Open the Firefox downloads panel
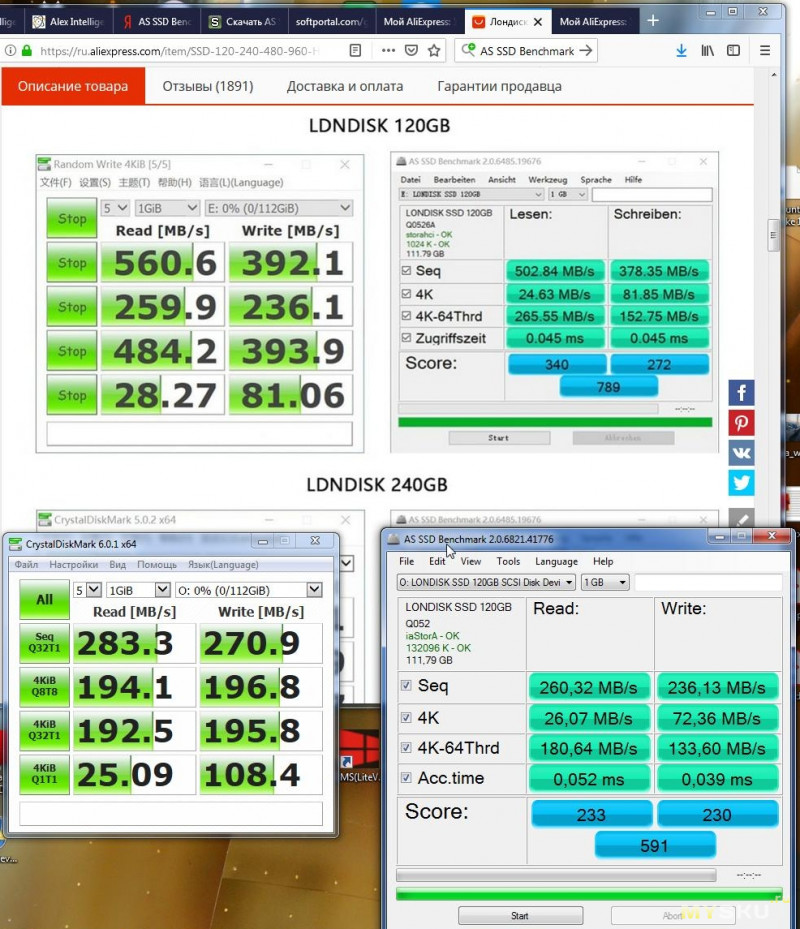The image size is (800, 929). tap(681, 51)
